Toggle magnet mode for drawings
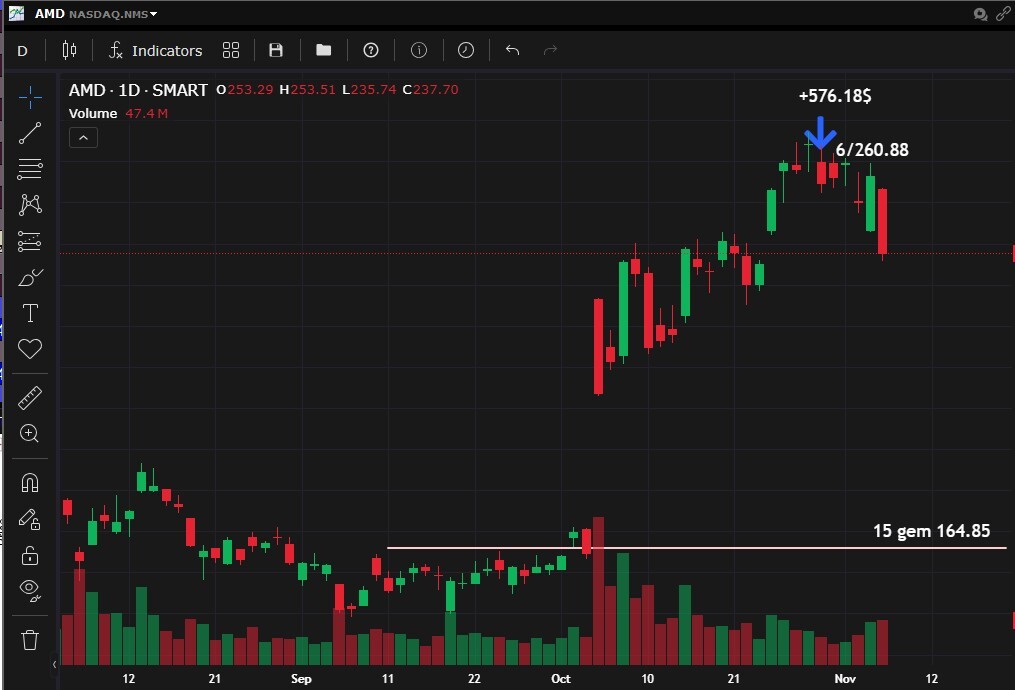Viewport: 1015px width, 690px height. 30,483
